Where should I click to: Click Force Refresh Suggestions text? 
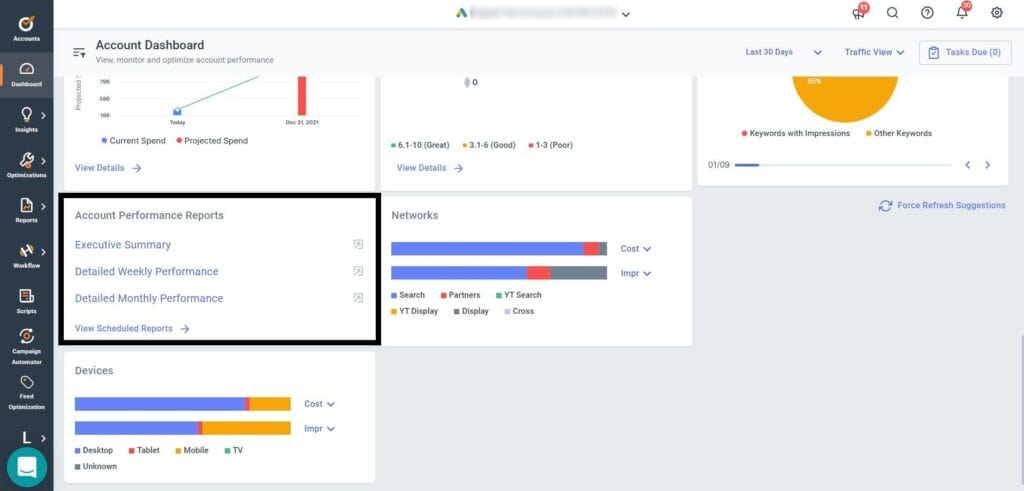(x=952, y=206)
